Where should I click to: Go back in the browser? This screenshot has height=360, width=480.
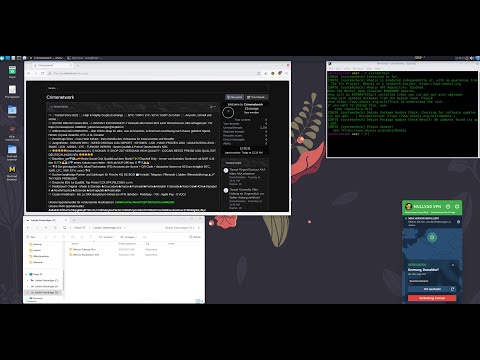(29, 73)
